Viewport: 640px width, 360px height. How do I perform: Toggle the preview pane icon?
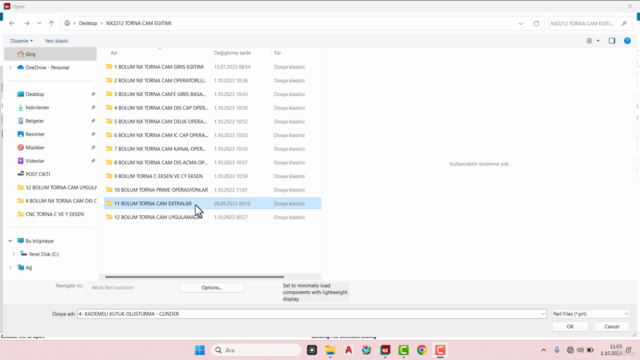(611, 41)
